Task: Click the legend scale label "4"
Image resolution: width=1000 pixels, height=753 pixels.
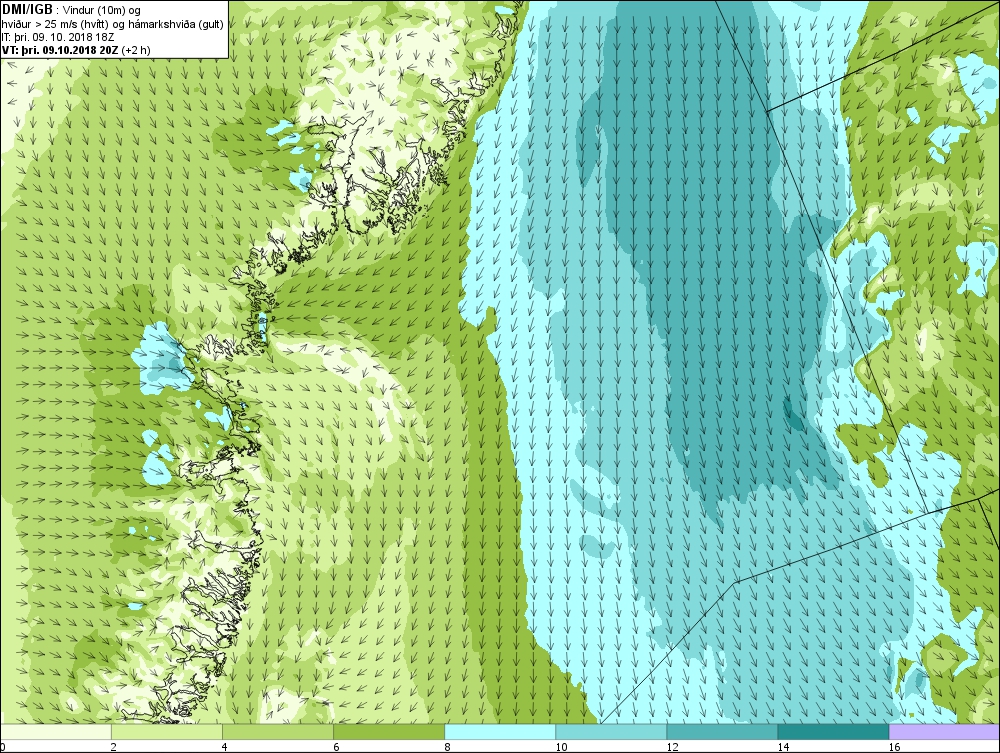Action: (224, 747)
